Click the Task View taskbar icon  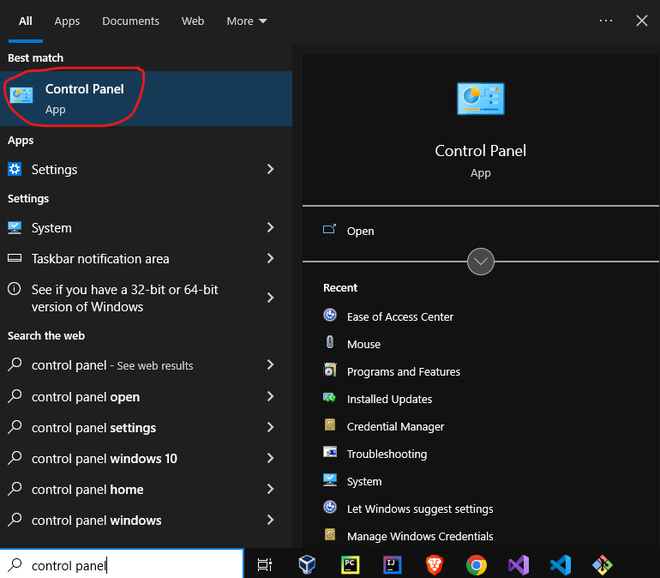point(265,565)
